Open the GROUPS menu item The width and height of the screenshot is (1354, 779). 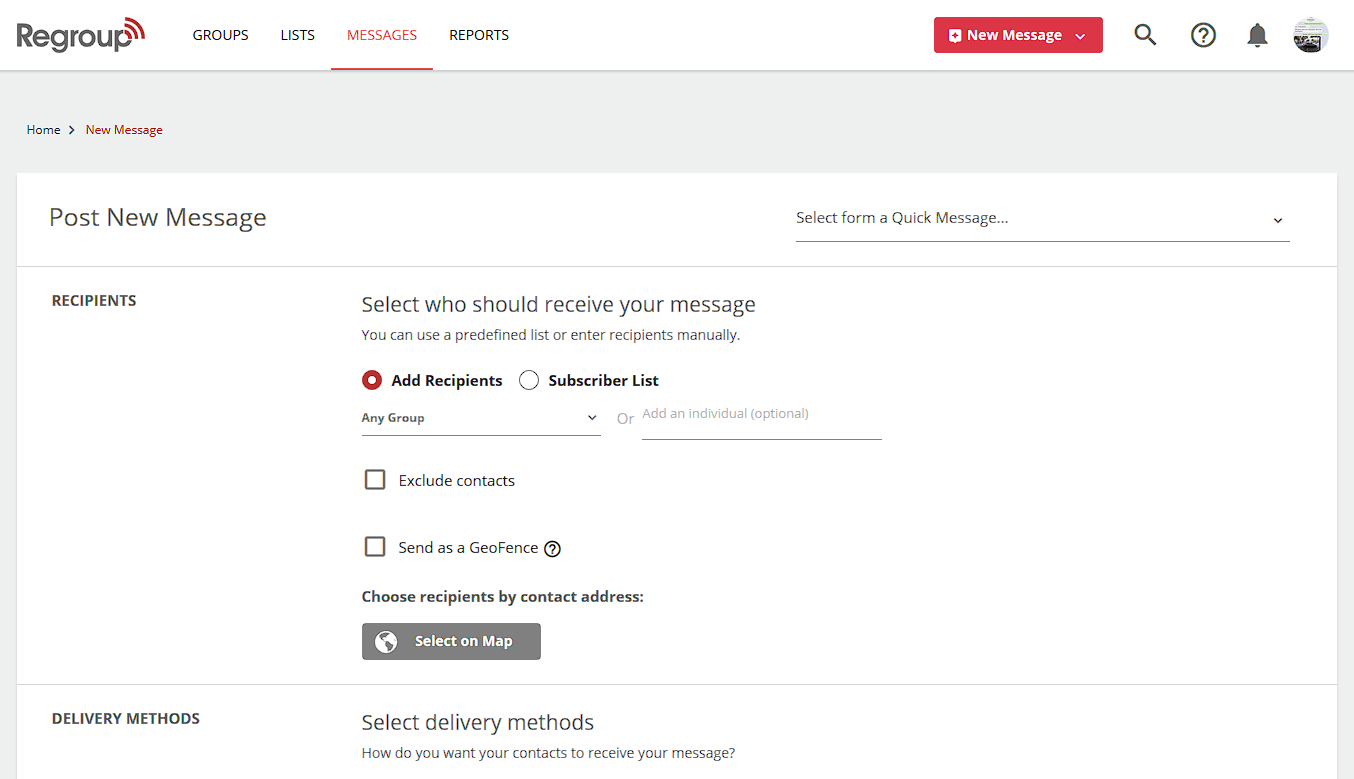pyautogui.click(x=220, y=34)
